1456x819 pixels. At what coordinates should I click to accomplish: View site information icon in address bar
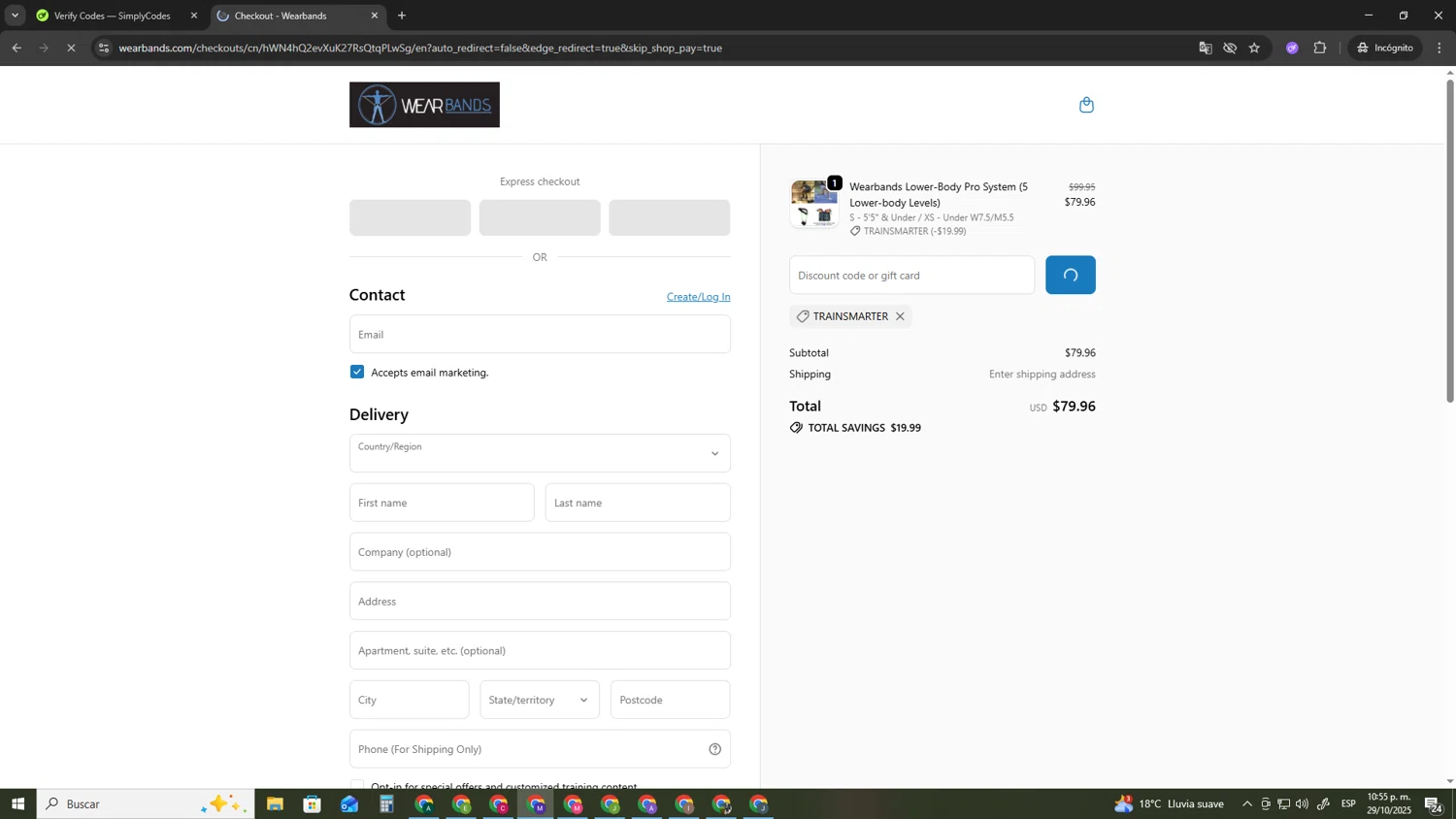pos(104,48)
